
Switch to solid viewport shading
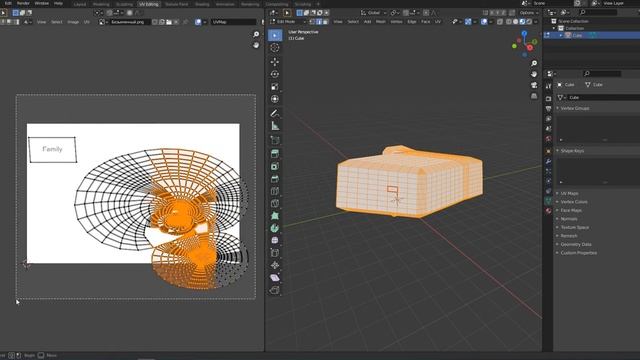click(x=516, y=22)
